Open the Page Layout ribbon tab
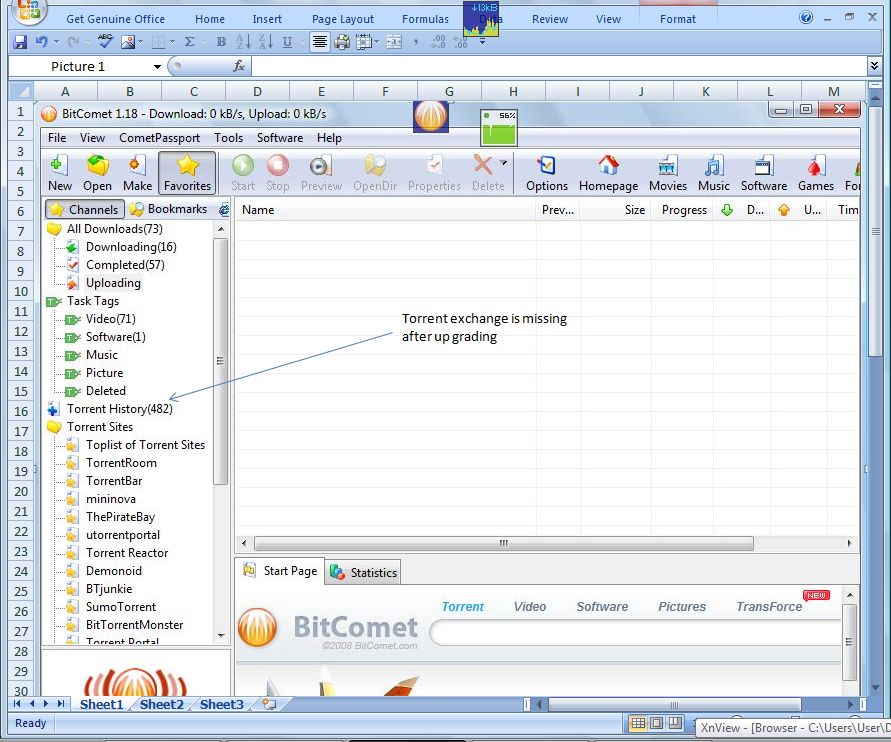This screenshot has height=742, width=891. tap(343, 19)
